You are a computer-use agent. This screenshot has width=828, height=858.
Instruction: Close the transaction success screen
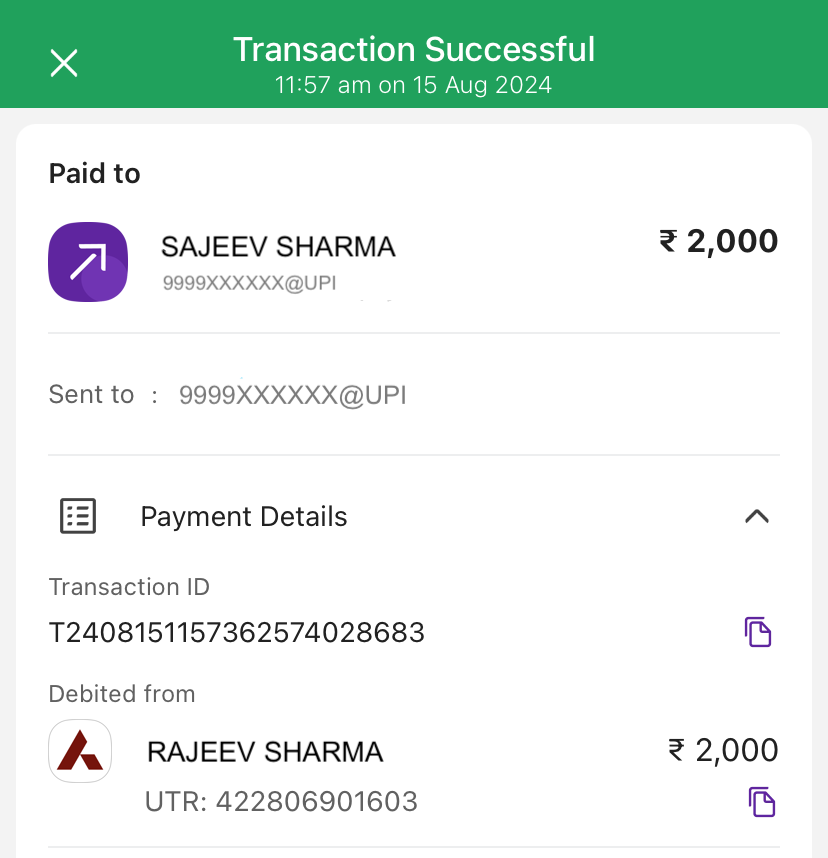(64, 63)
